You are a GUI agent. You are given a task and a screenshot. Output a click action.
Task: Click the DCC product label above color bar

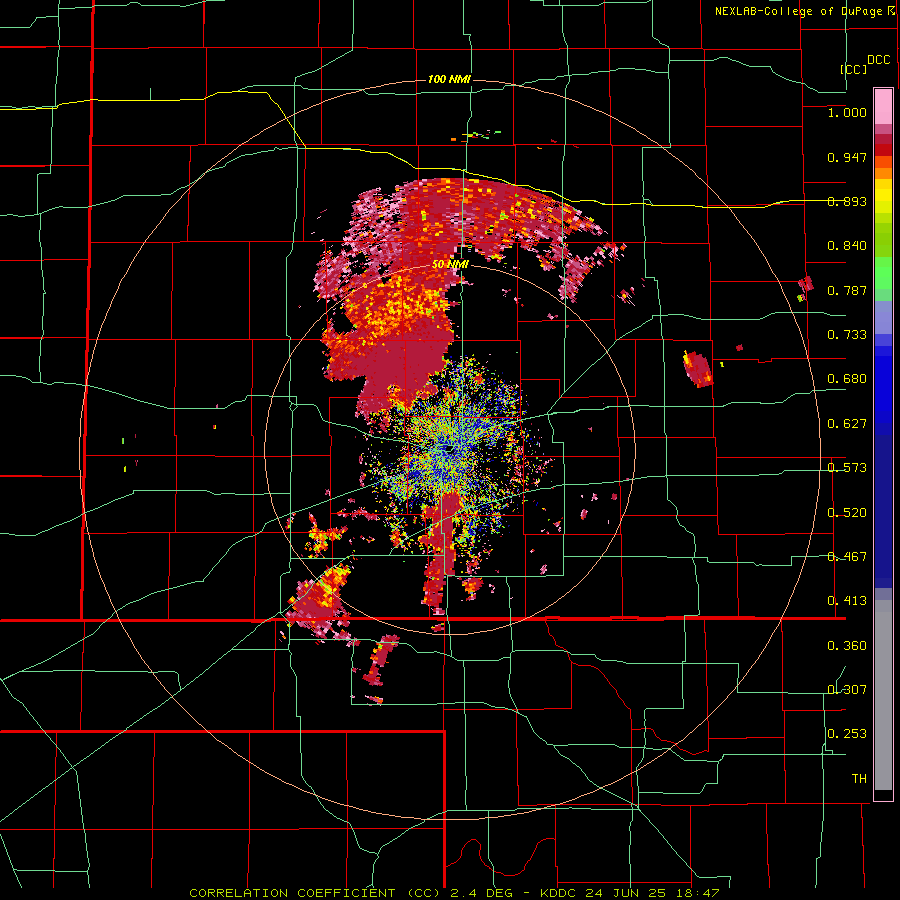tap(878, 60)
